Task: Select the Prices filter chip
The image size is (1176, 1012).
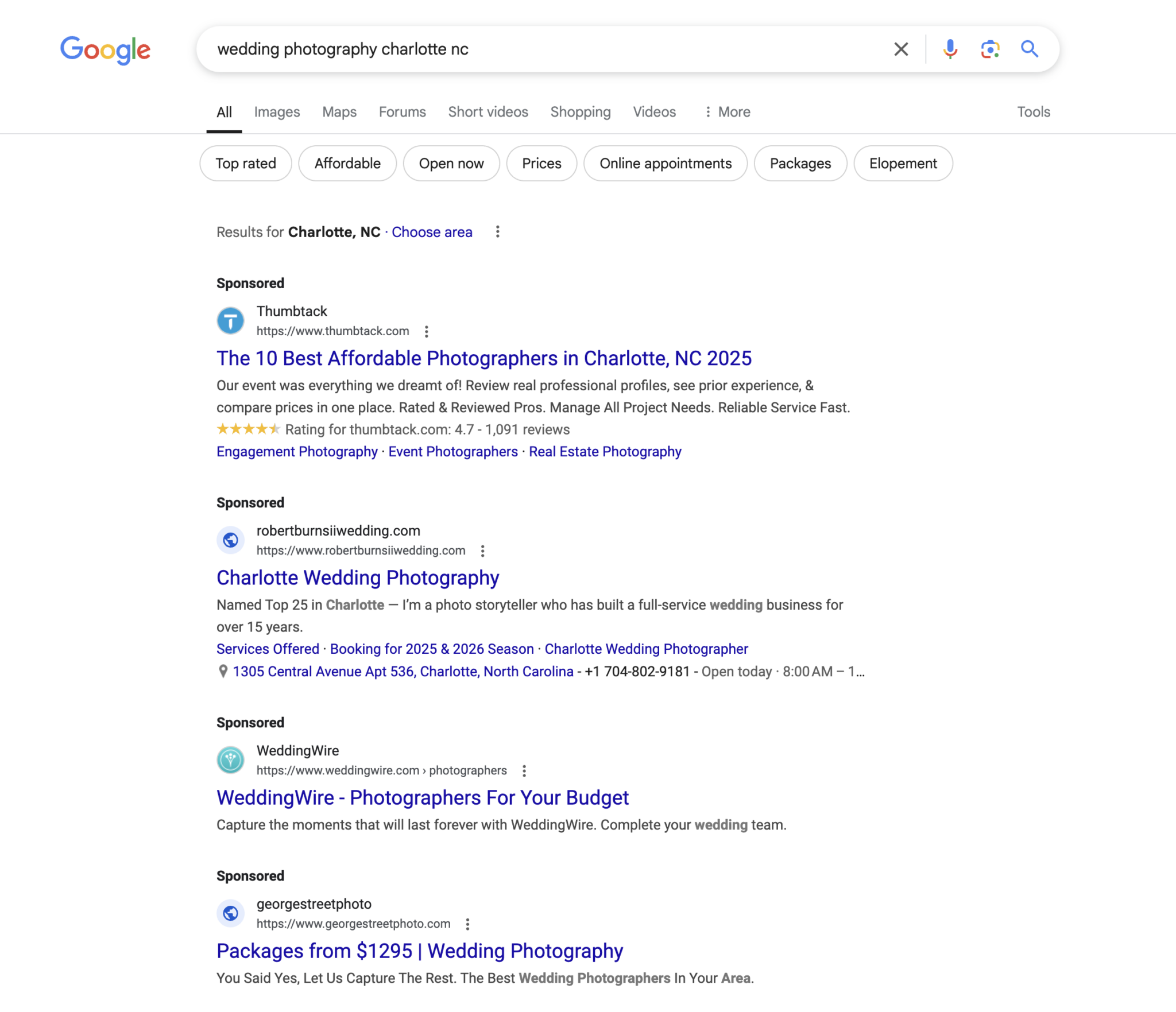Action: tap(541, 164)
